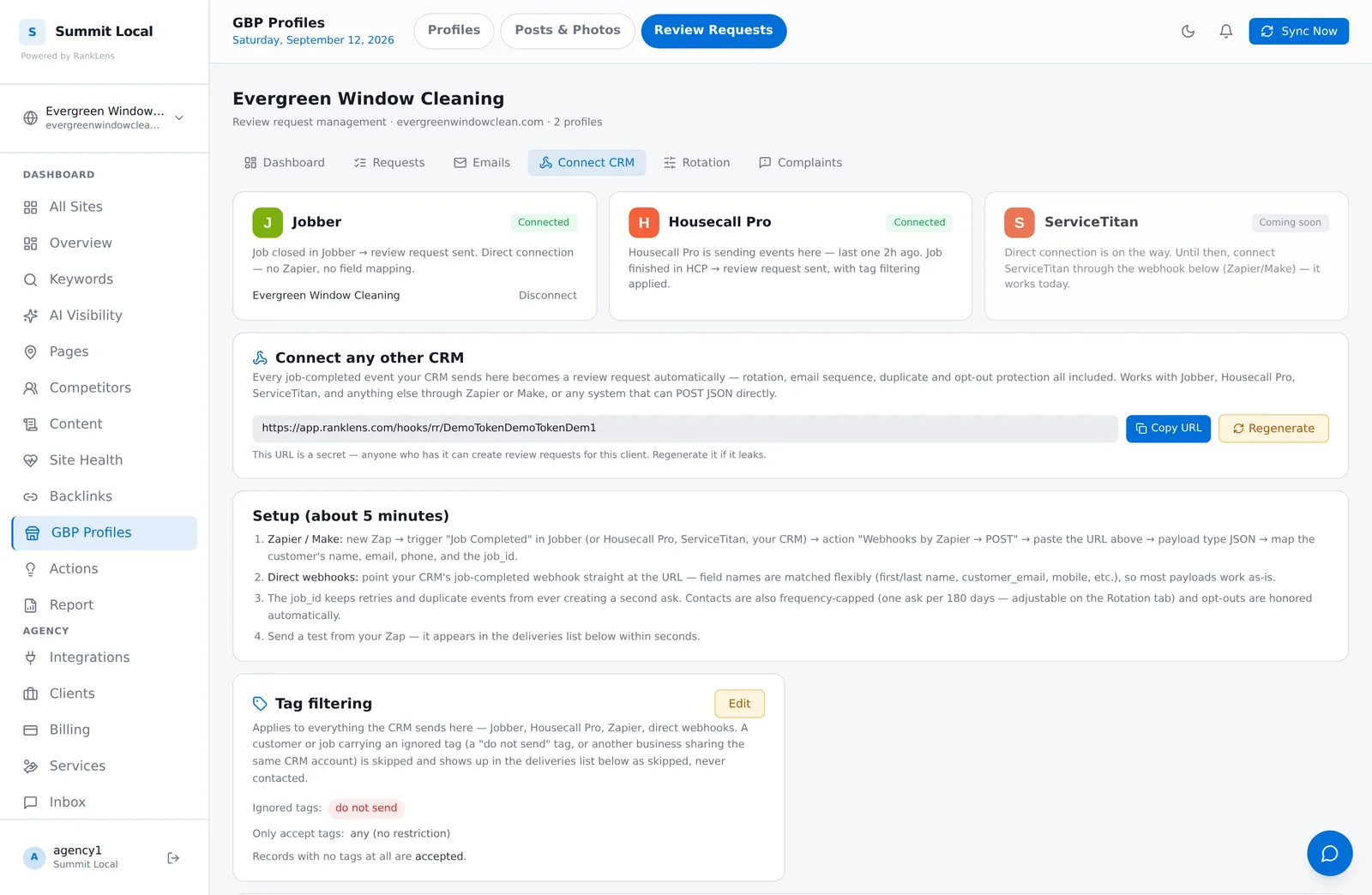
Task: Select the Review Requests tab
Action: 713,31
